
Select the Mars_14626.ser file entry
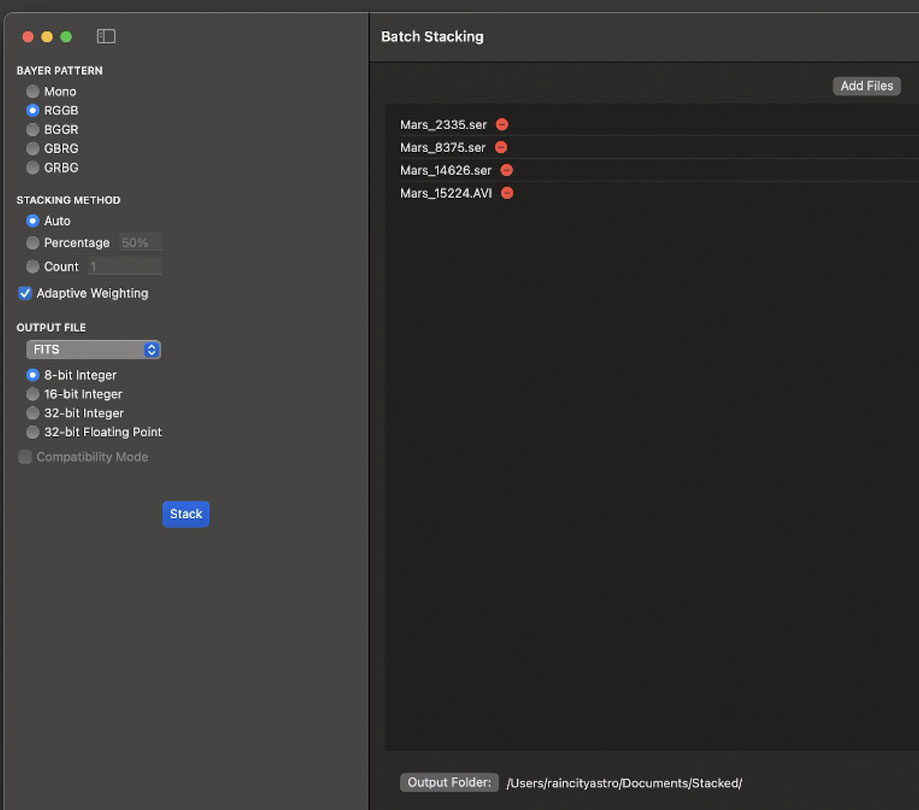pos(446,171)
